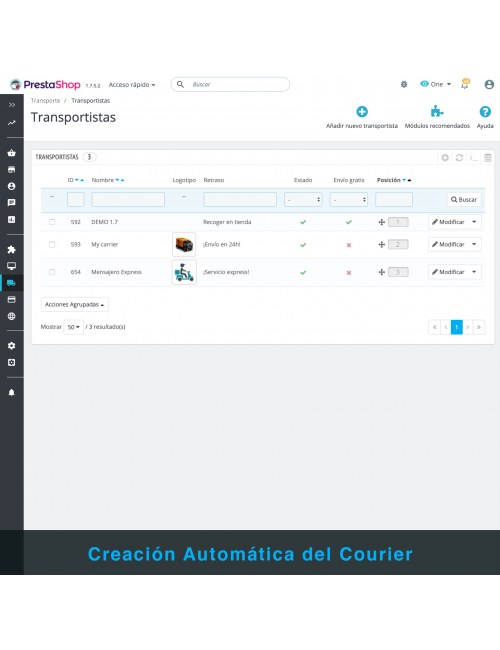The width and height of the screenshot is (500, 650).
Task: Click Añadir nuevo transportista plus icon
Action: click(x=362, y=112)
